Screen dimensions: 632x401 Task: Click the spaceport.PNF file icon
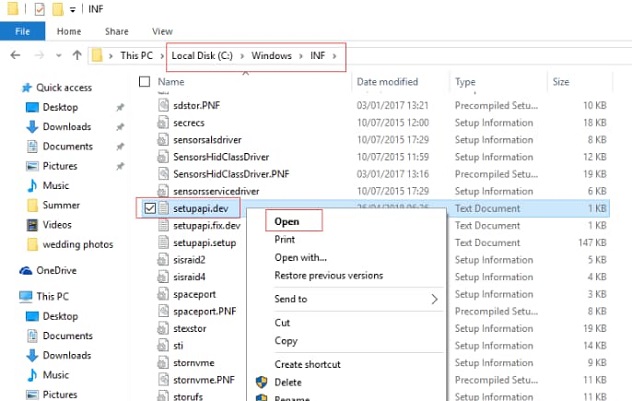click(x=163, y=311)
